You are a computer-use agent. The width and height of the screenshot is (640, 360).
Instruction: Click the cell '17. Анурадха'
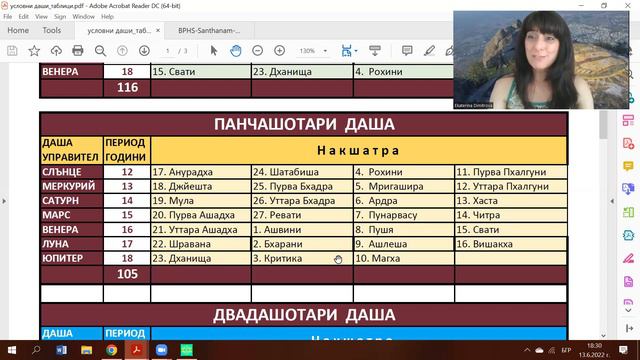click(x=201, y=172)
